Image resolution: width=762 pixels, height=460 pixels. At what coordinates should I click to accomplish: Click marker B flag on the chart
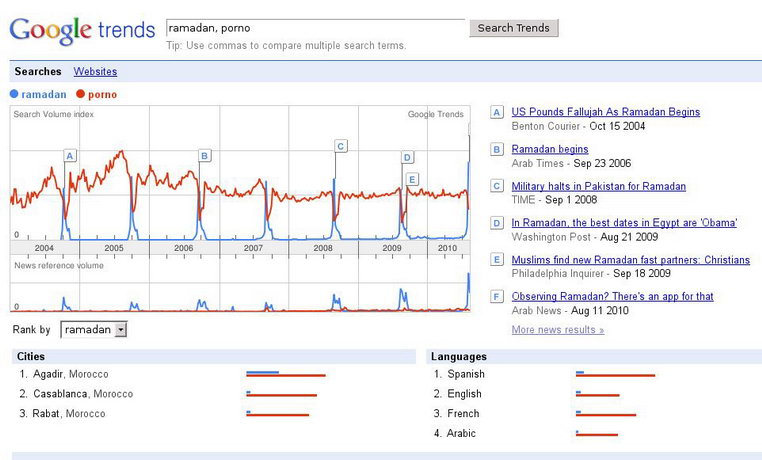point(205,156)
